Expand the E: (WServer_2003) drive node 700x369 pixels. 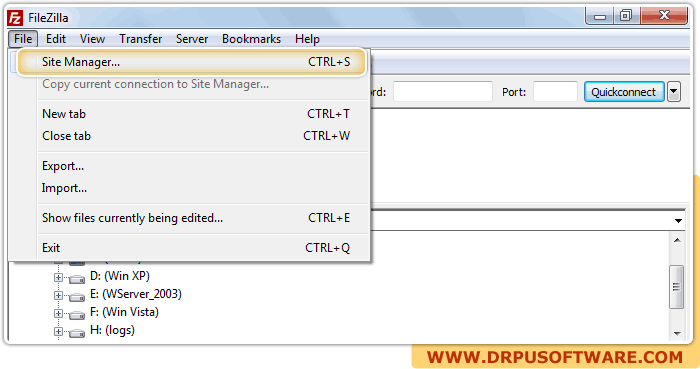(x=58, y=295)
